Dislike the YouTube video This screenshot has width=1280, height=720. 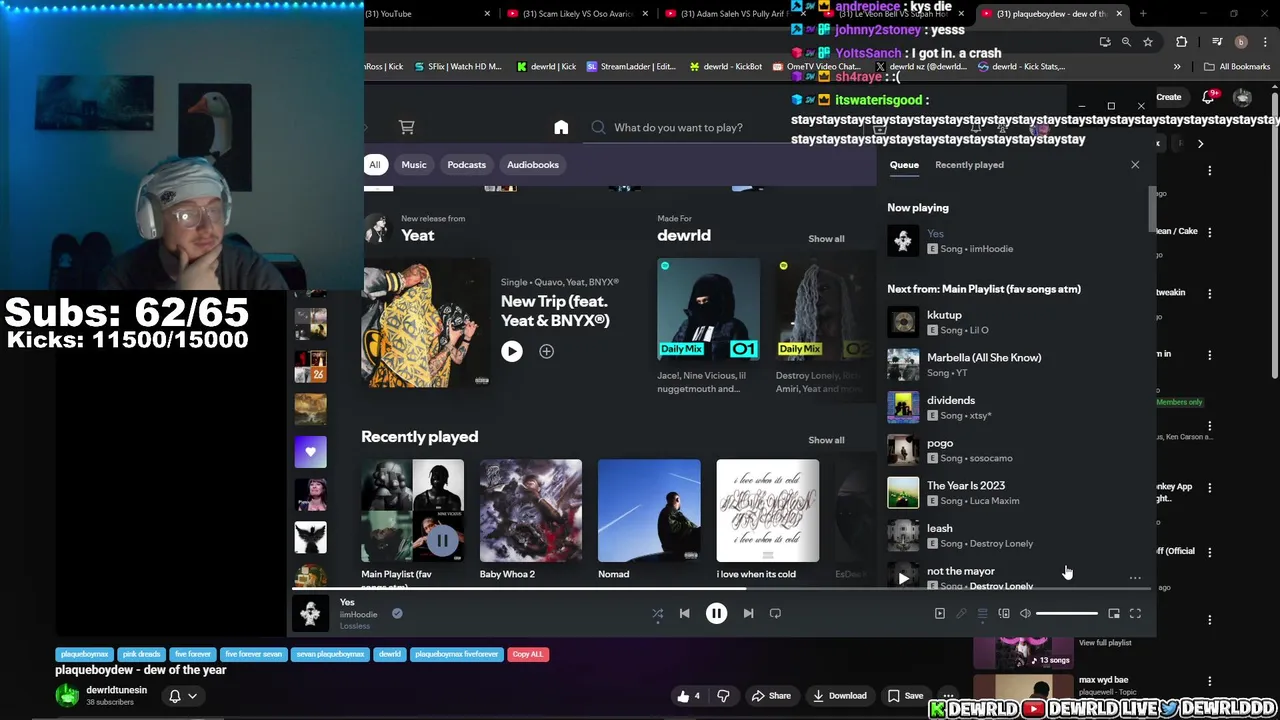[723, 696]
